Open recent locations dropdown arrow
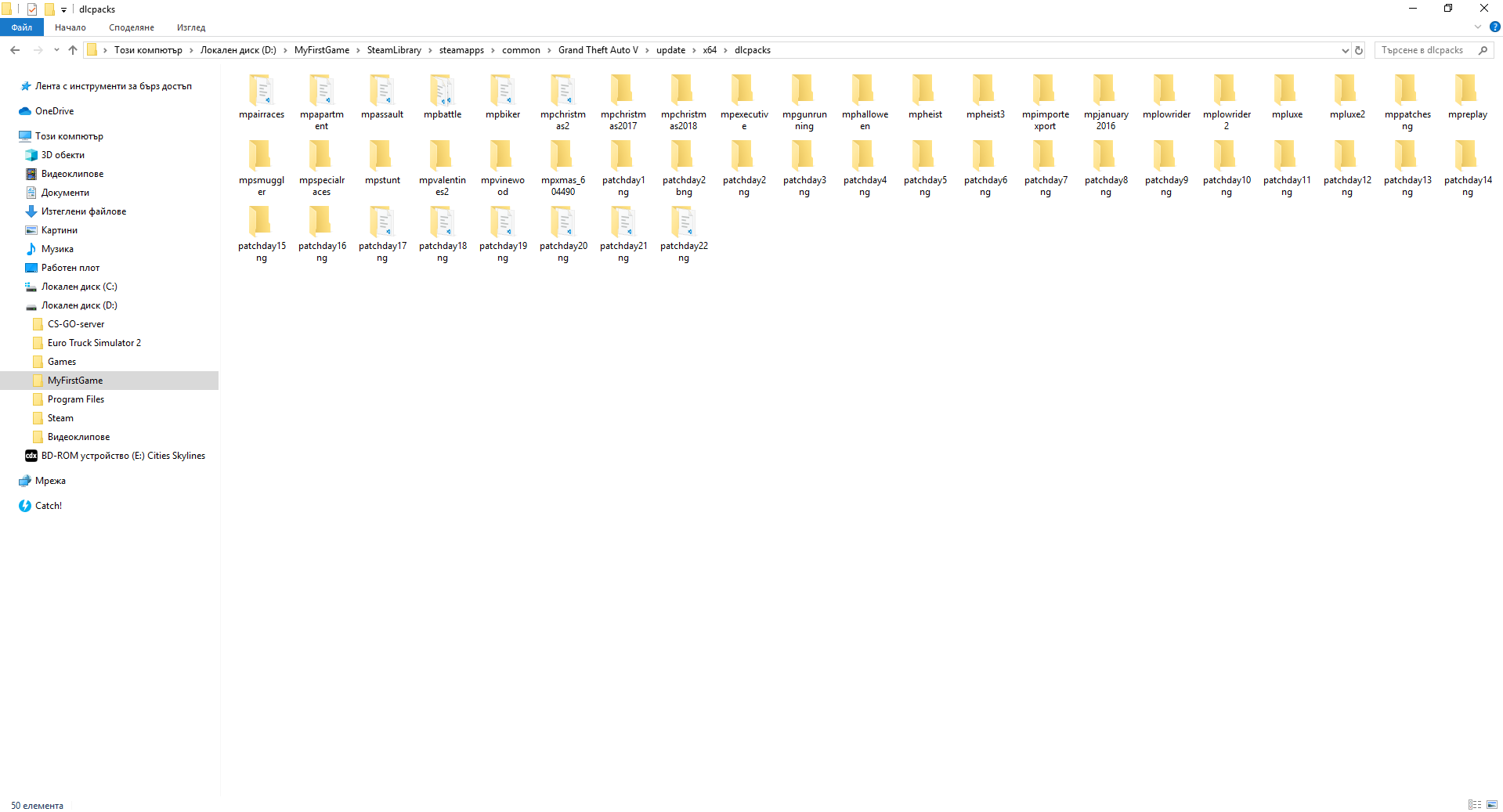 (x=56, y=50)
